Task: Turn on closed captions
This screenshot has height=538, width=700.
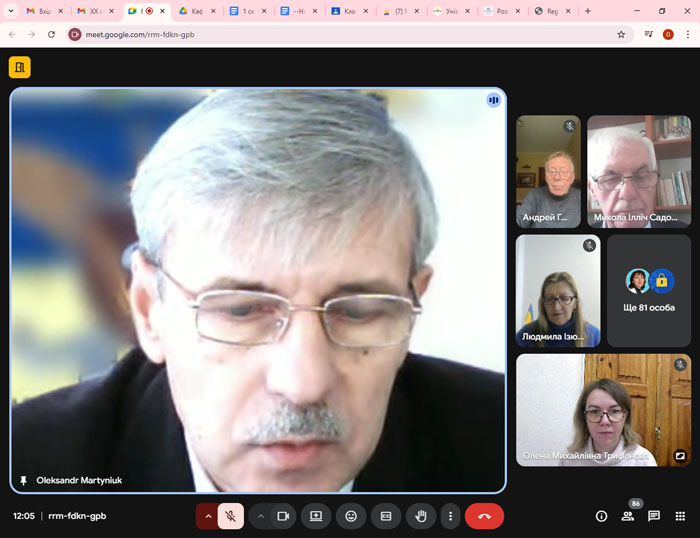Action: [386, 516]
